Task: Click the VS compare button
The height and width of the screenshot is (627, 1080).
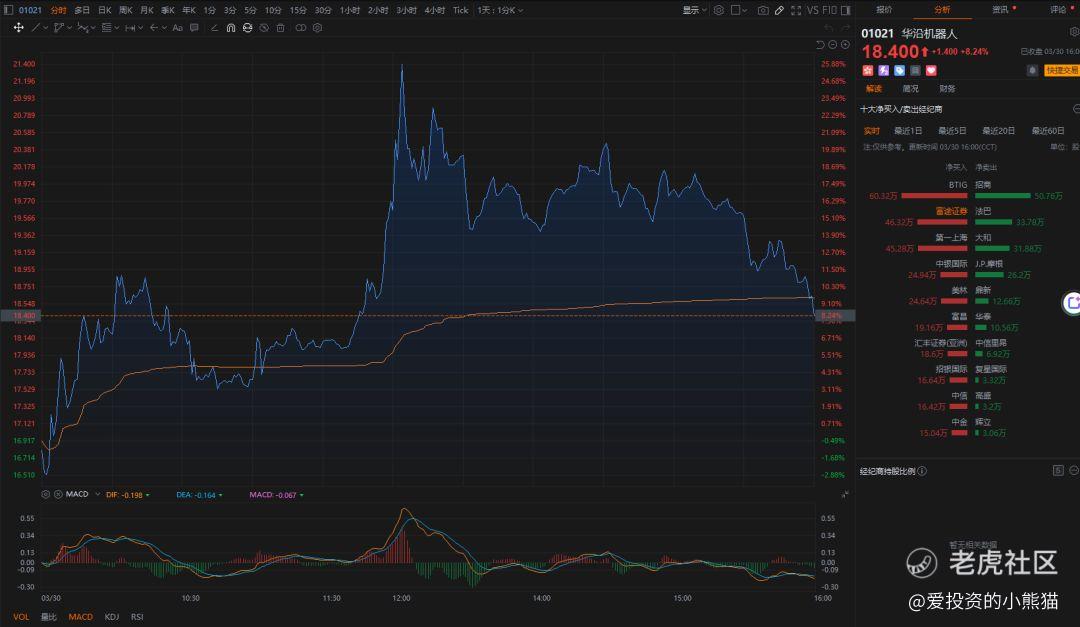Action: [813, 10]
